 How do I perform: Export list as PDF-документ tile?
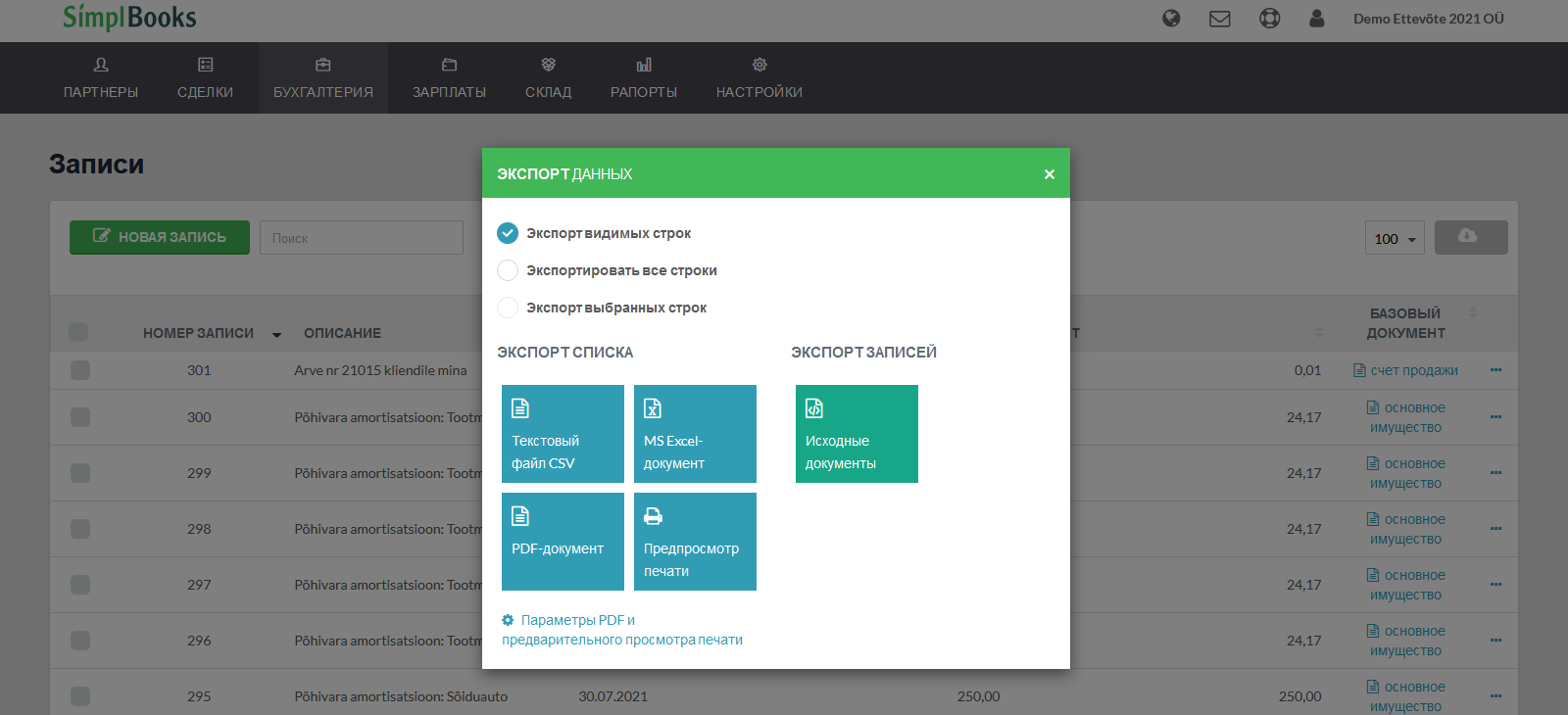pyautogui.click(x=563, y=542)
